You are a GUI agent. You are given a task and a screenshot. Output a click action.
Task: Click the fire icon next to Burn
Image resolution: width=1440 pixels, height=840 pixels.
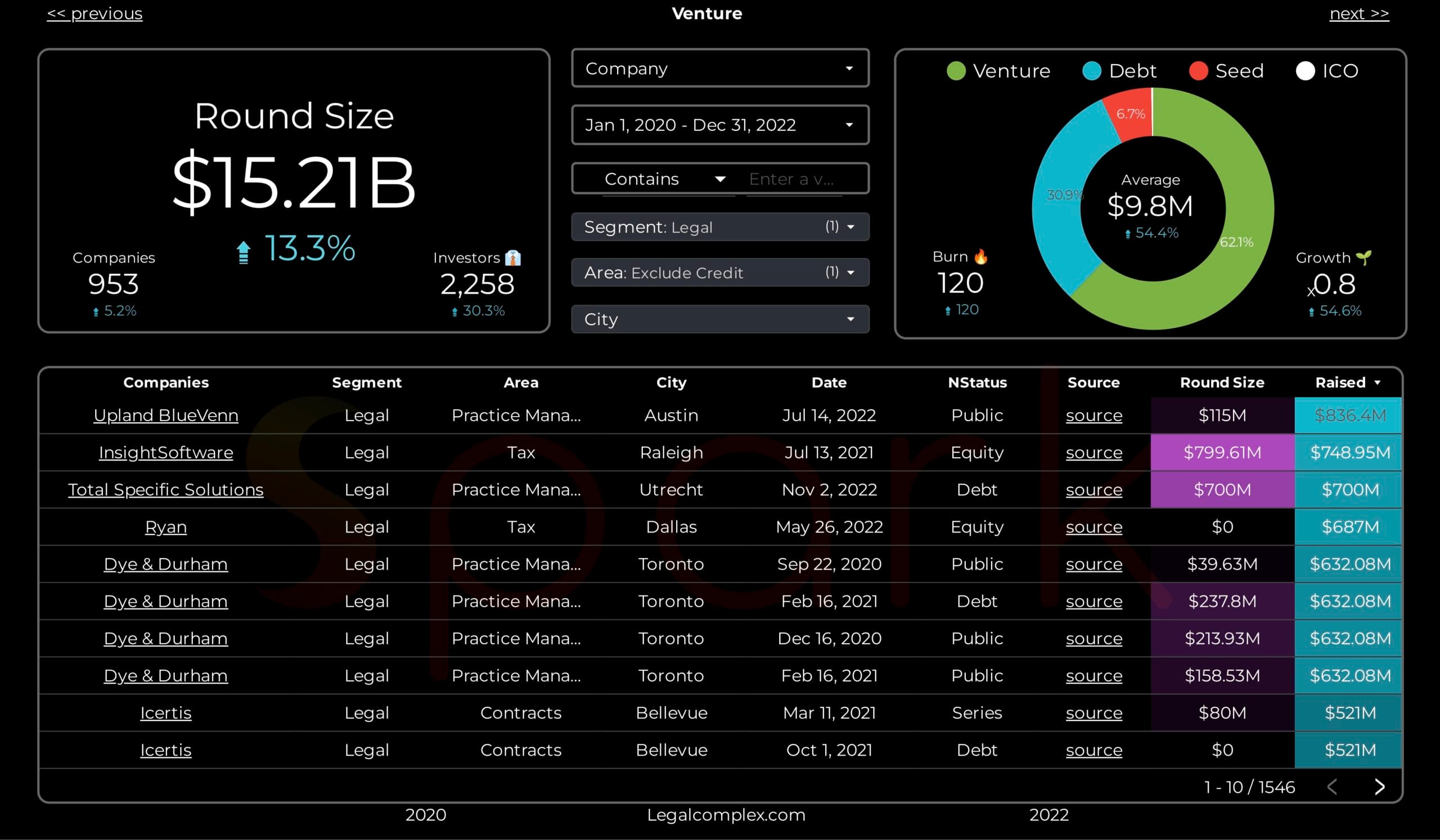point(980,256)
